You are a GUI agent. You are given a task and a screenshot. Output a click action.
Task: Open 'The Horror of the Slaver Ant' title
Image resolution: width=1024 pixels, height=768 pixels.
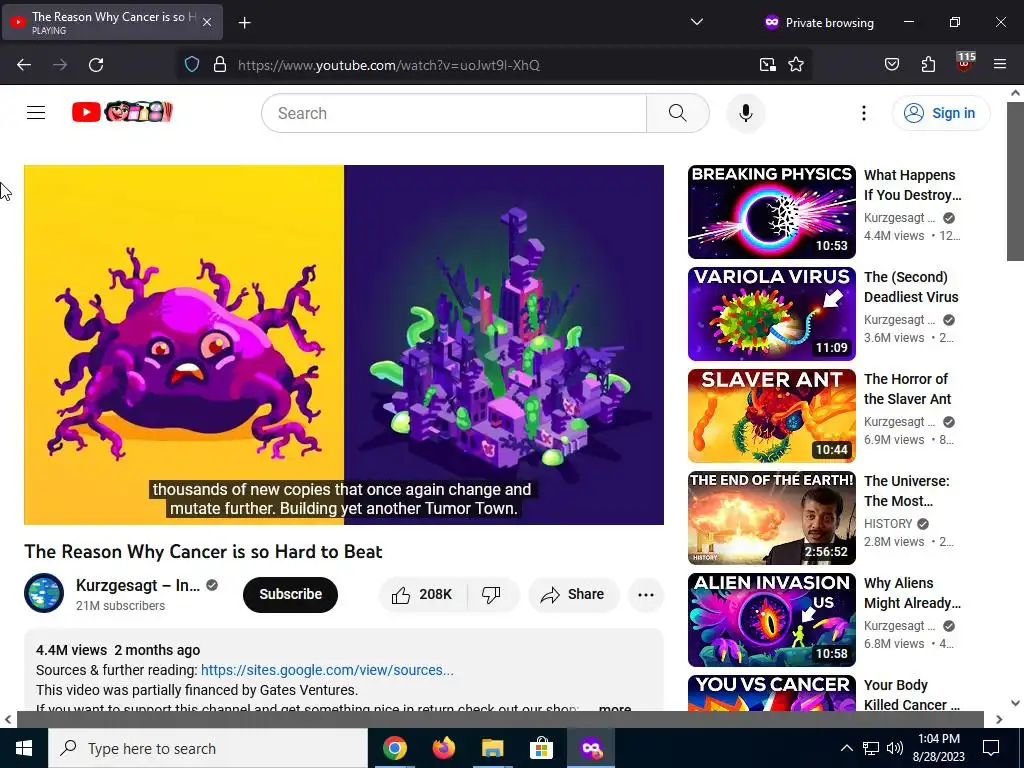click(907, 389)
